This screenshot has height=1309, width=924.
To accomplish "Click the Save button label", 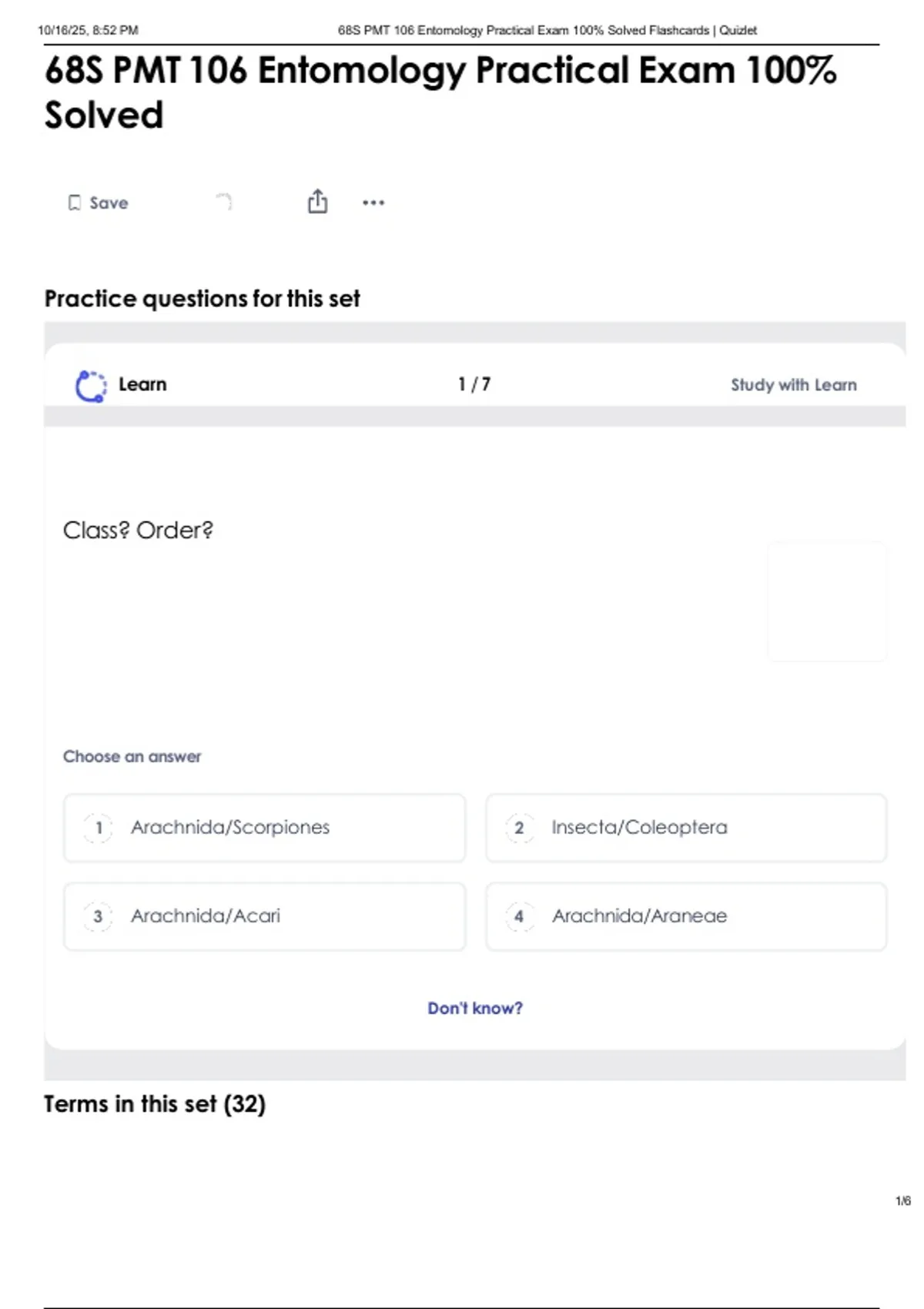I will pyautogui.click(x=109, y=203).
